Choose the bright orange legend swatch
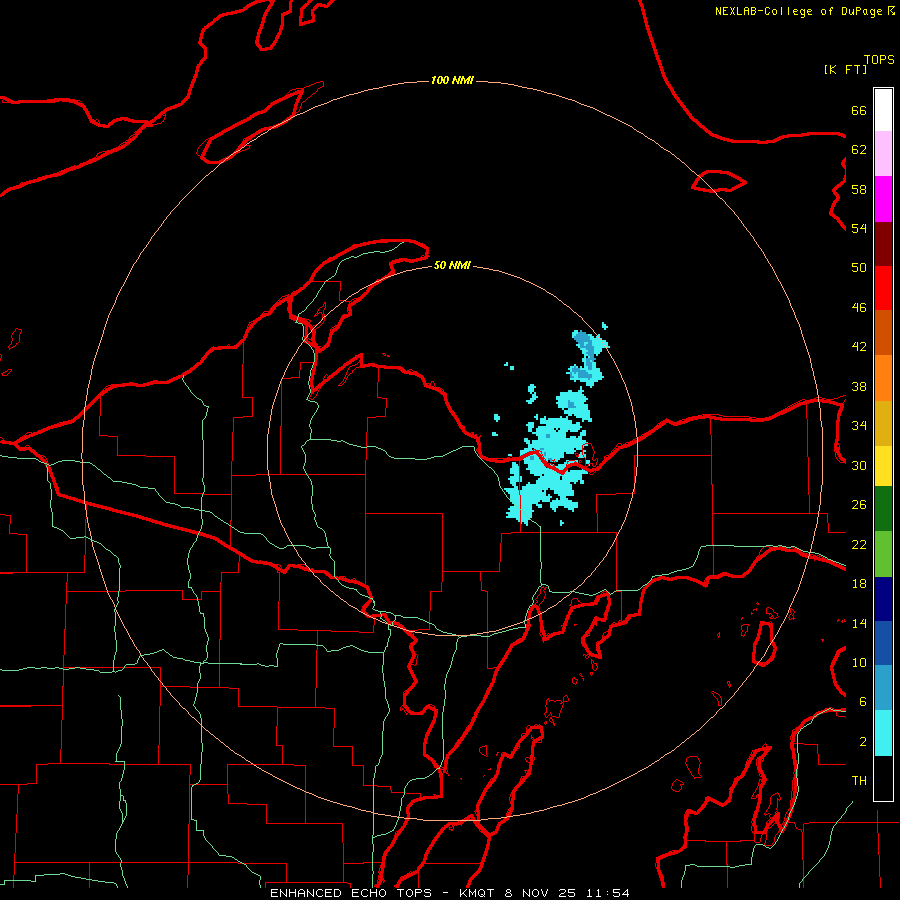 click(x=883, y=378)
